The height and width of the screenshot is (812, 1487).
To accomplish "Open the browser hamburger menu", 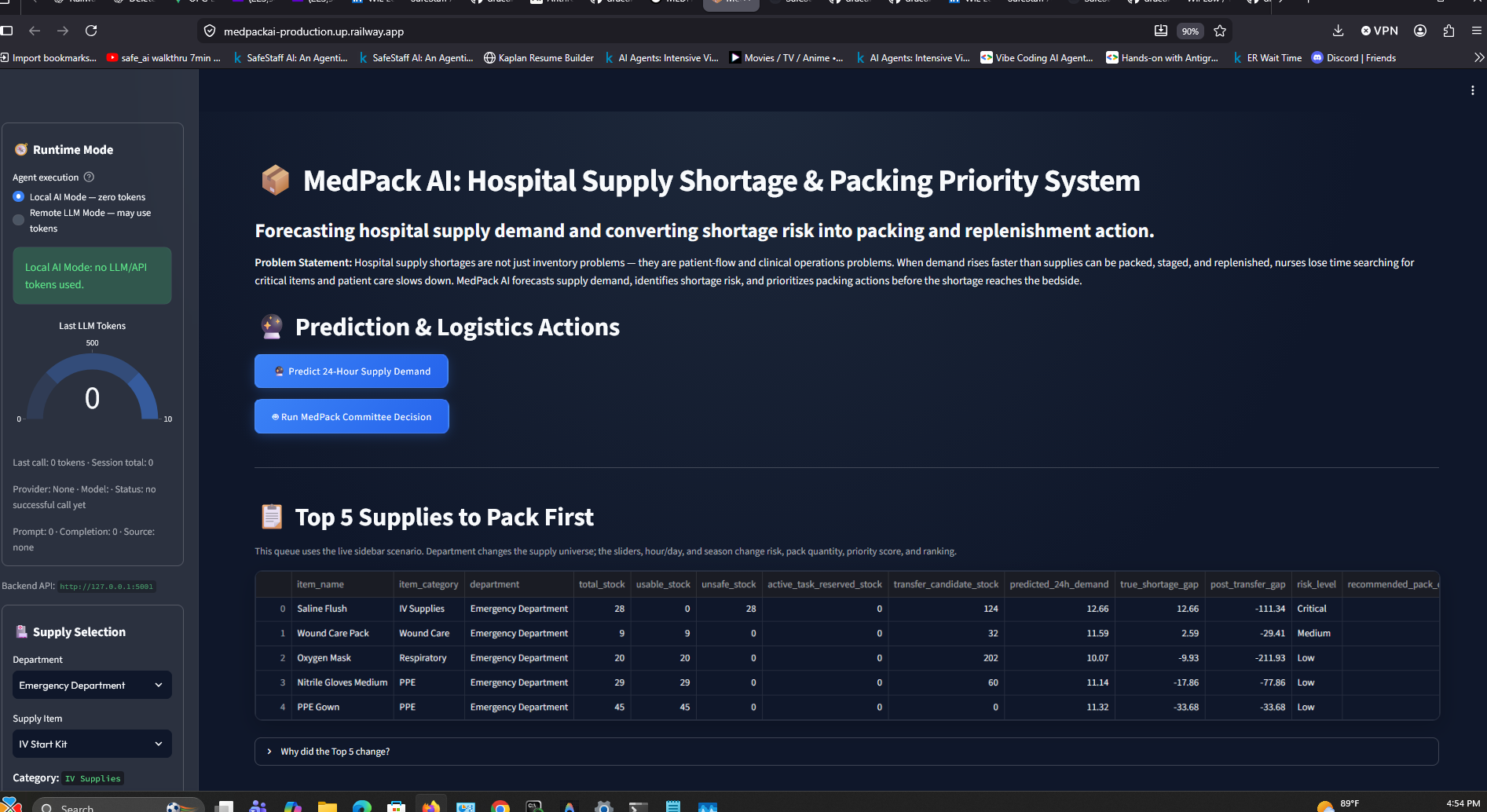I will point(1477,31).
